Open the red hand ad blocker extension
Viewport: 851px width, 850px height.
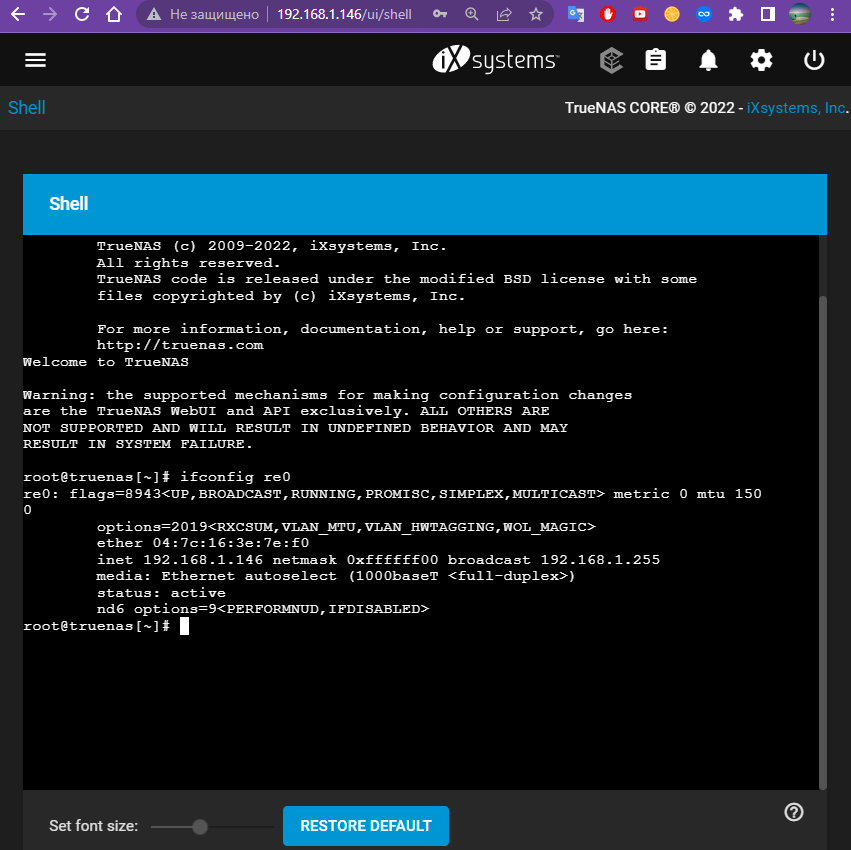608,14
